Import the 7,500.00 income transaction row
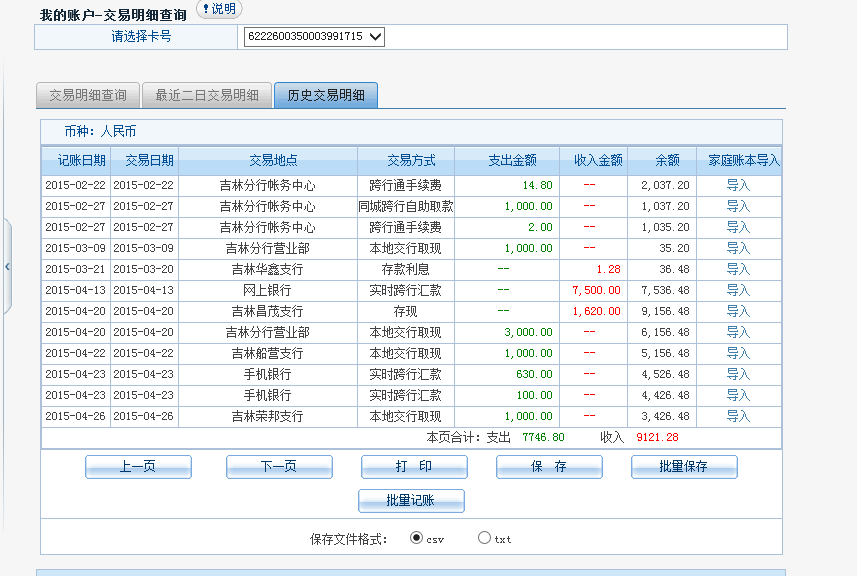Viewport: 857px width, 576px height. (x=738, y=290)
